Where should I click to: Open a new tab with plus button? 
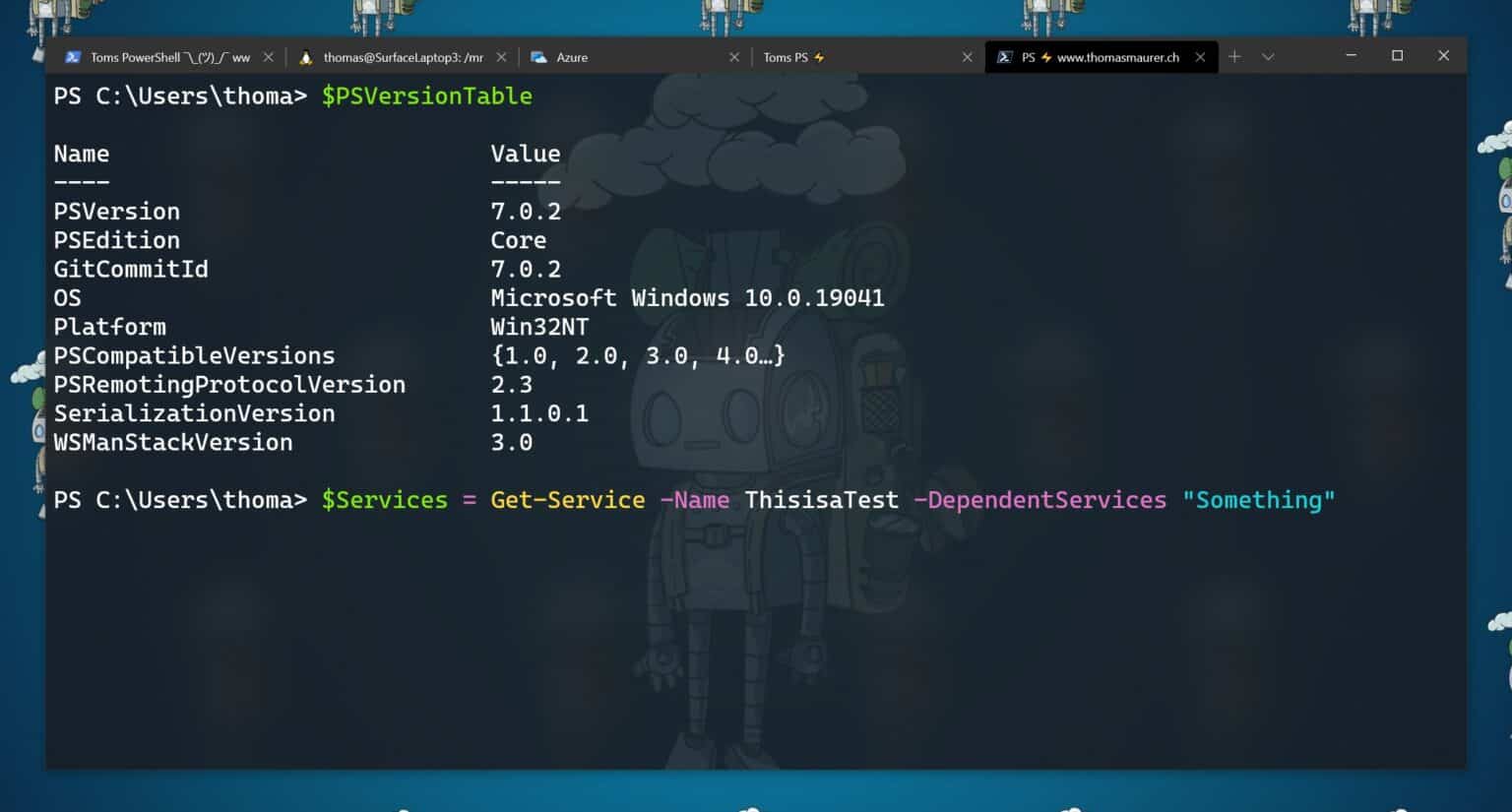1234,57
